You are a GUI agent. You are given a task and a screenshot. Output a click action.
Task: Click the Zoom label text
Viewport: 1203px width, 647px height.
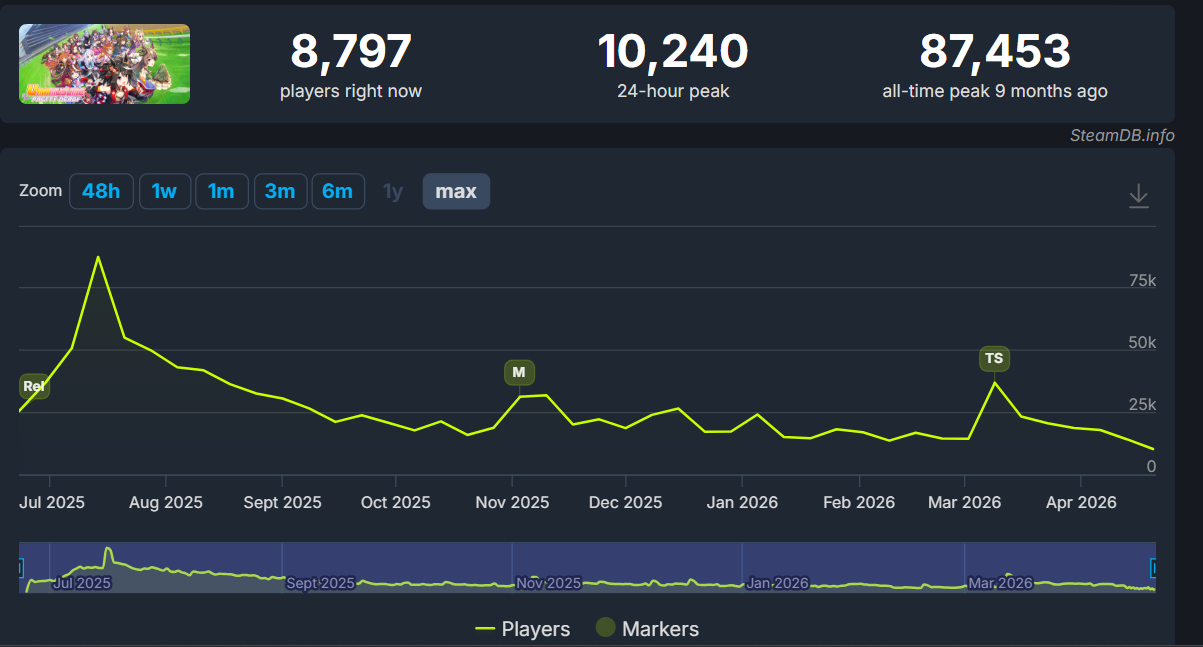[40, 190]
